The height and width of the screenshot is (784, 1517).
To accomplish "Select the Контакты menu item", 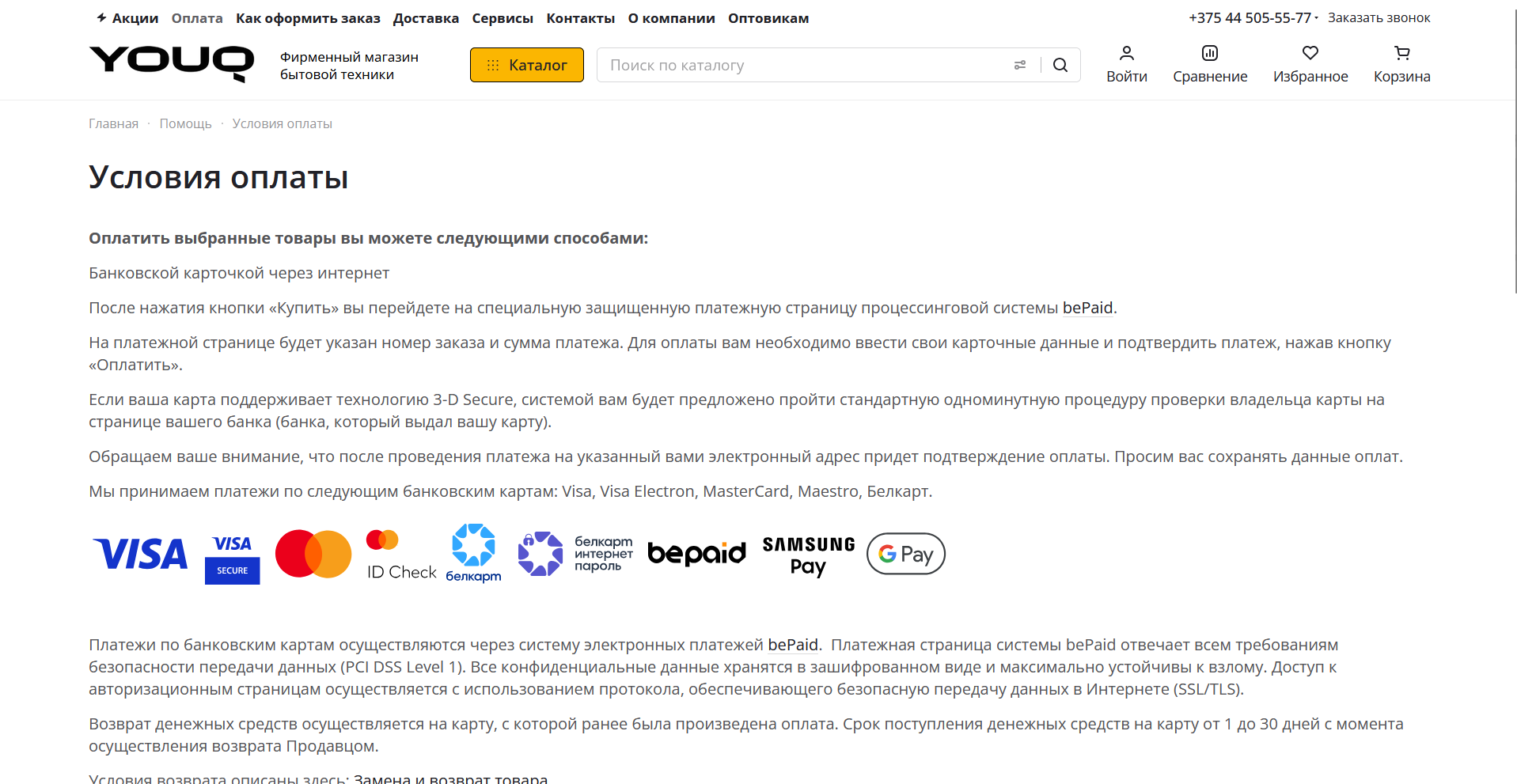I will point(580,17).
